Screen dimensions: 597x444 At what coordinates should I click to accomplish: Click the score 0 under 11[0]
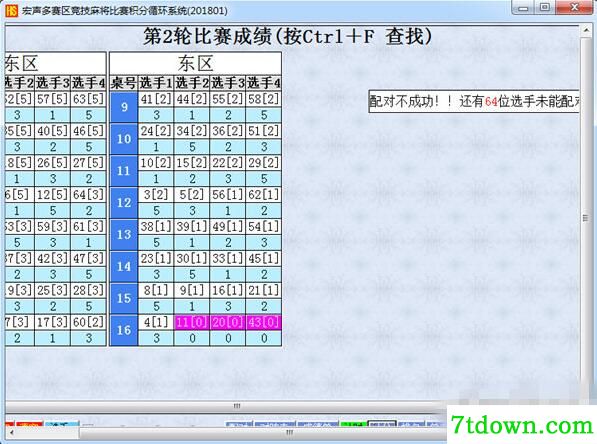point(192,338)
